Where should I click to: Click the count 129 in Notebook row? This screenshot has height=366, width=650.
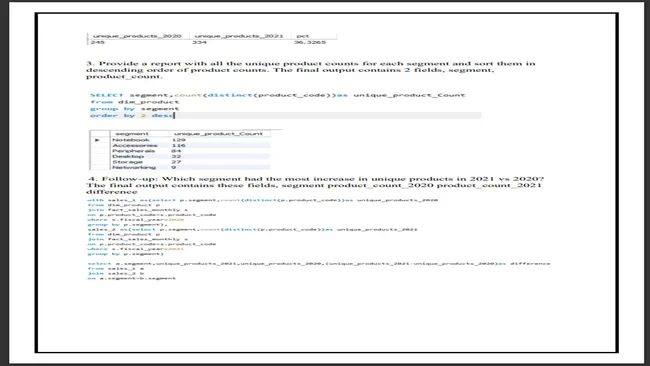coord(178,140)
